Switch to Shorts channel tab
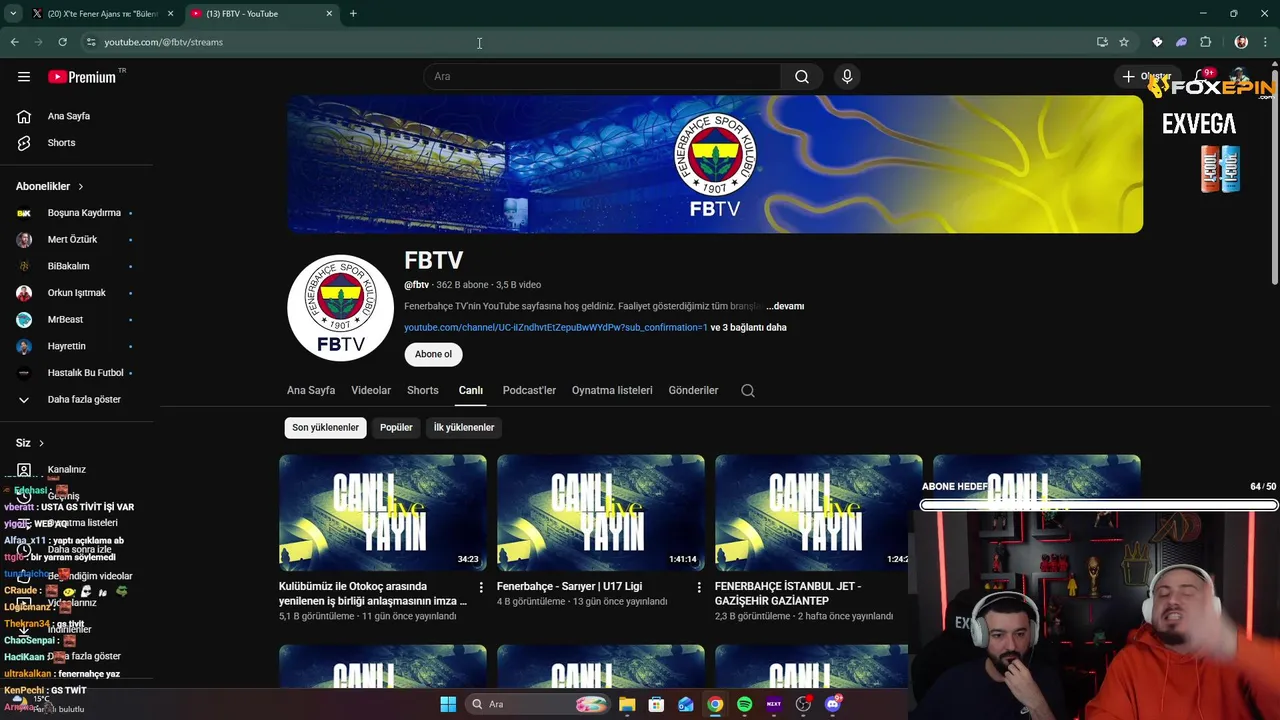The height and width of the screenshot is (720, 1280). click(423, 391)
